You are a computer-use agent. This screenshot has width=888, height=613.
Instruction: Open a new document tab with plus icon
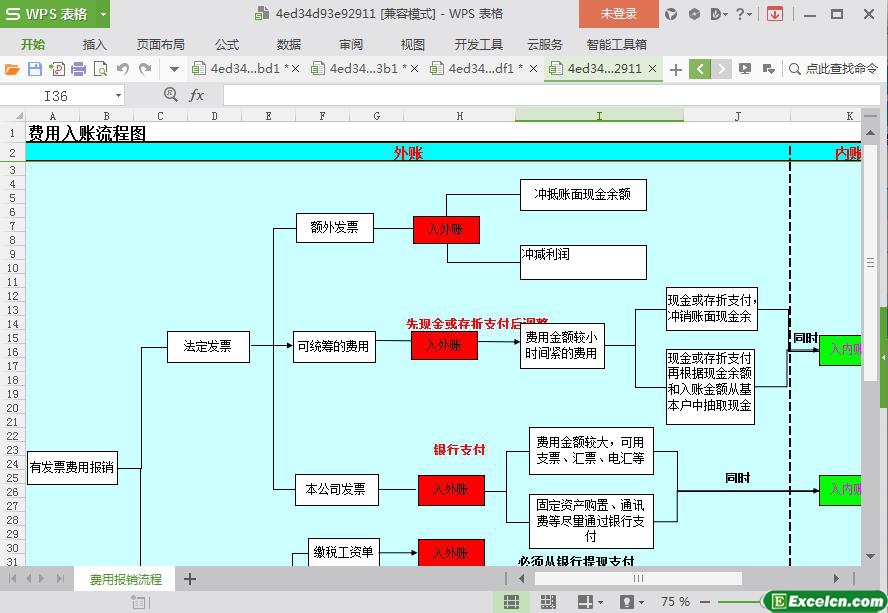pyautogui.click(x=676, y=69)
